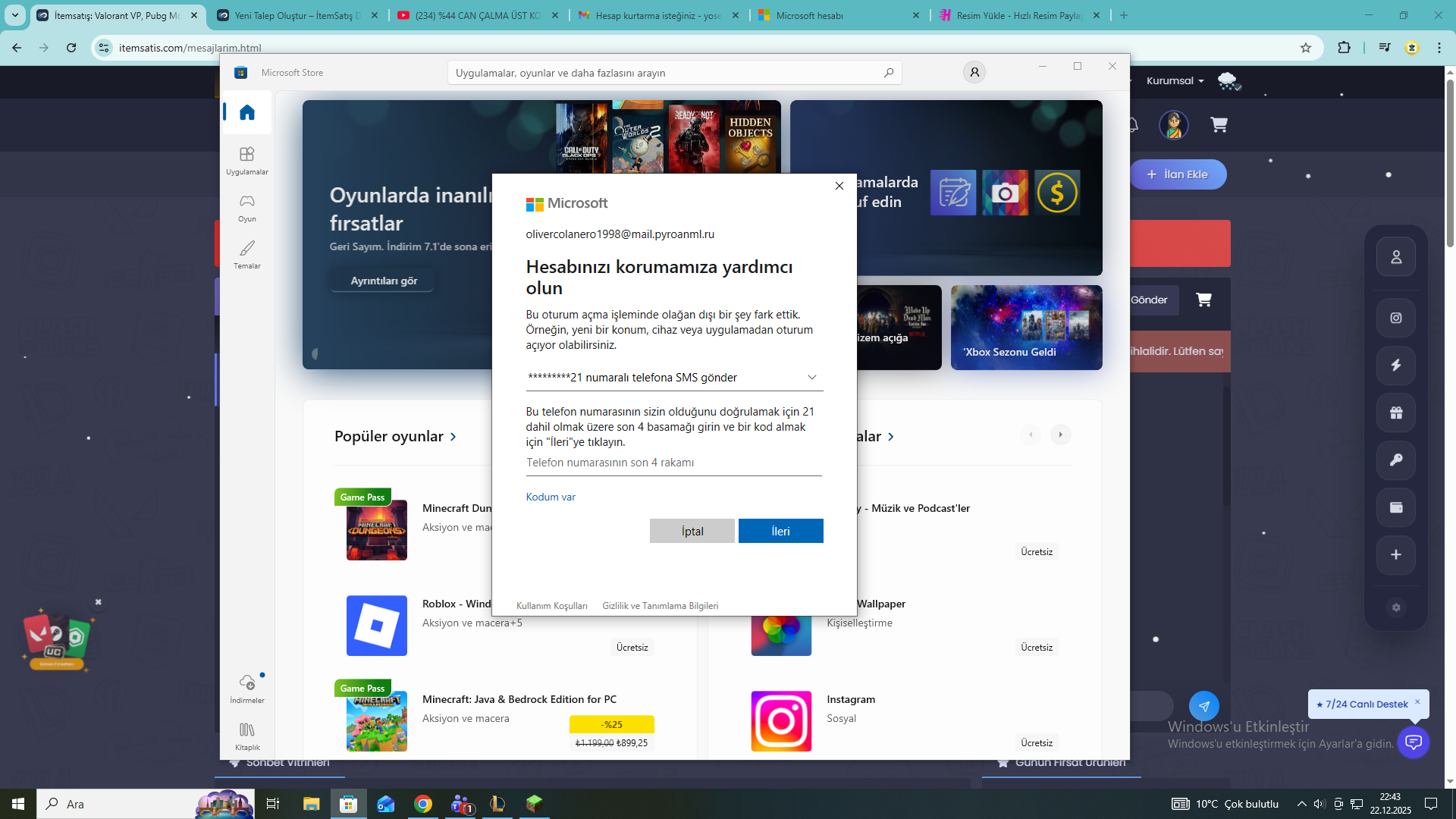Image resolution: width=1456 pixels, height=819 pixels.
Task: Open Instagram app icon in Store
Action: pyautogui.click(x=781, y=721)
